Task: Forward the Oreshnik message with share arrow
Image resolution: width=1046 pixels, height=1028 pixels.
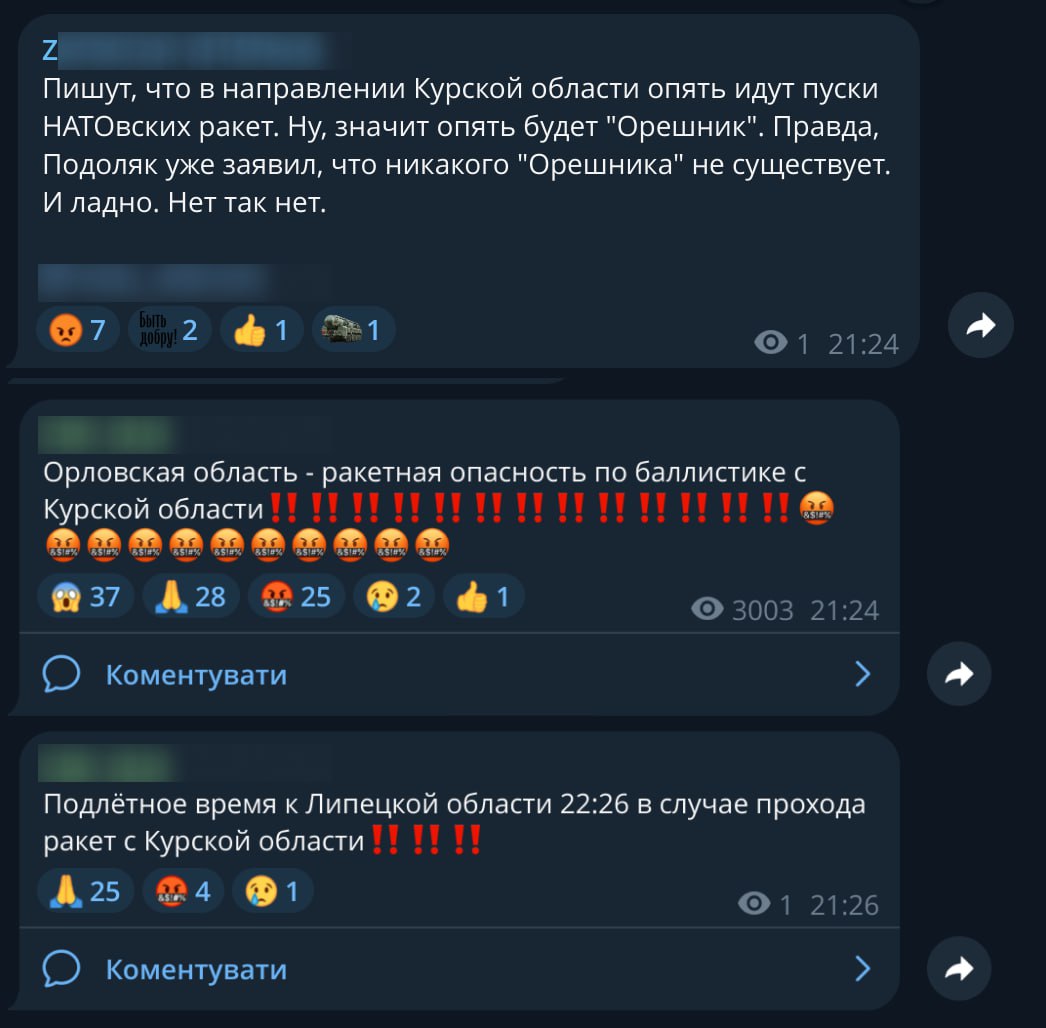Action: (x=981, y=325)
